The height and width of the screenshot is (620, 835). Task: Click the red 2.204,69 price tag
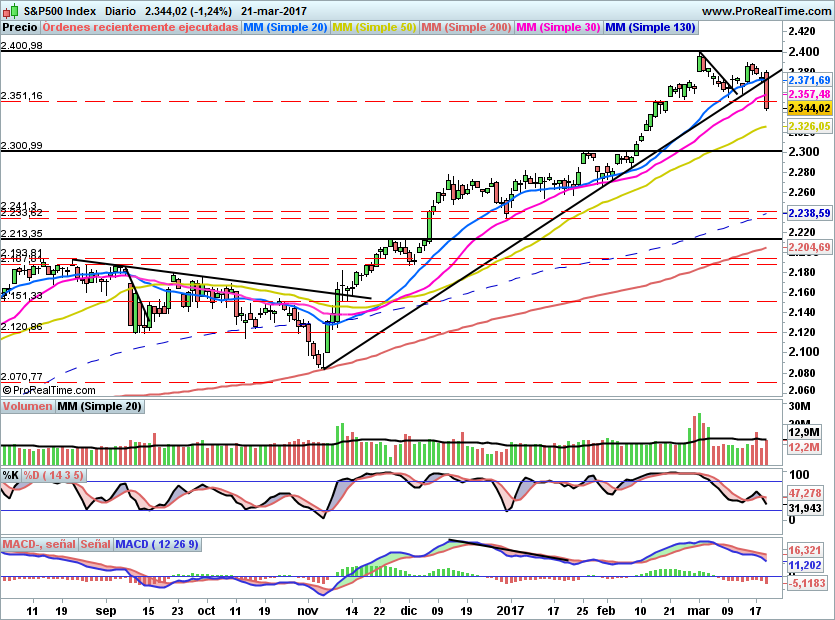tap(809, 247)
